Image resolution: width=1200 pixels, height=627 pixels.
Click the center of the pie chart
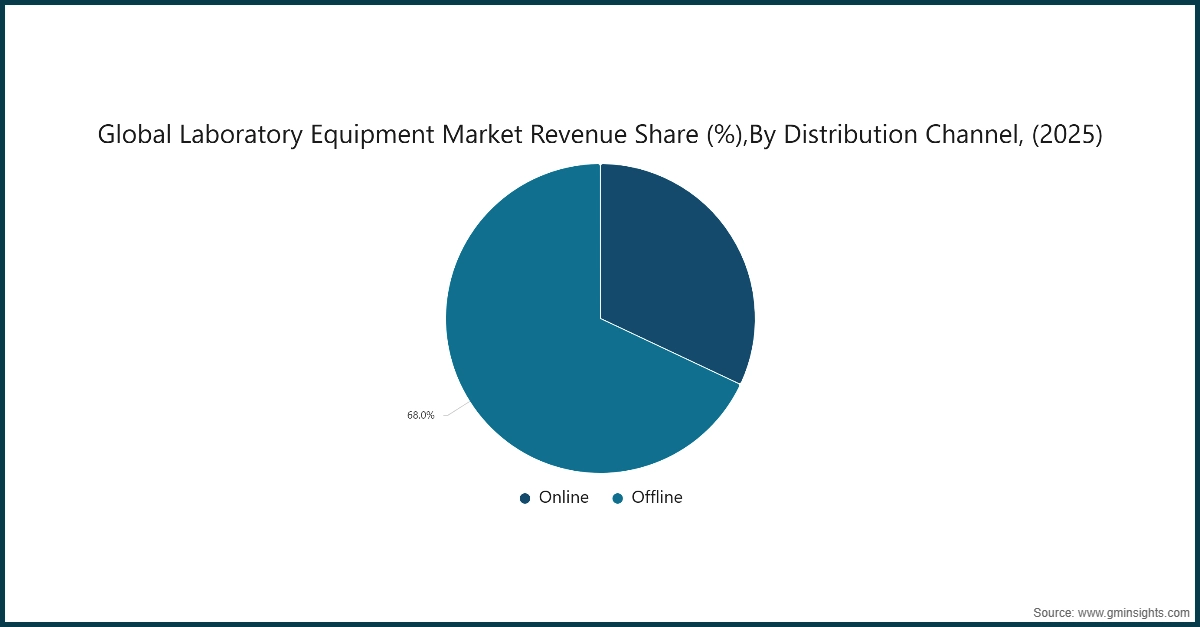(600, 317)
